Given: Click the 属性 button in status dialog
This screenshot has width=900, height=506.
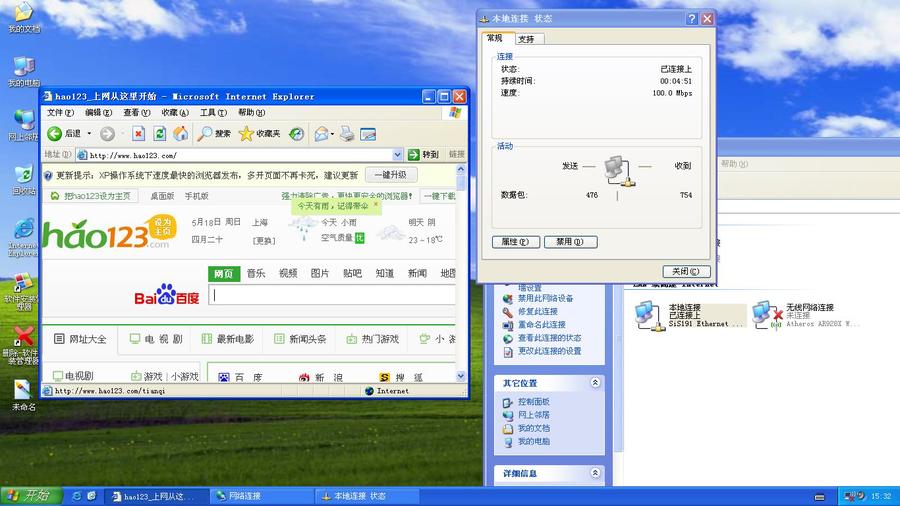Looking at the screenshot, I should (515, 242).
